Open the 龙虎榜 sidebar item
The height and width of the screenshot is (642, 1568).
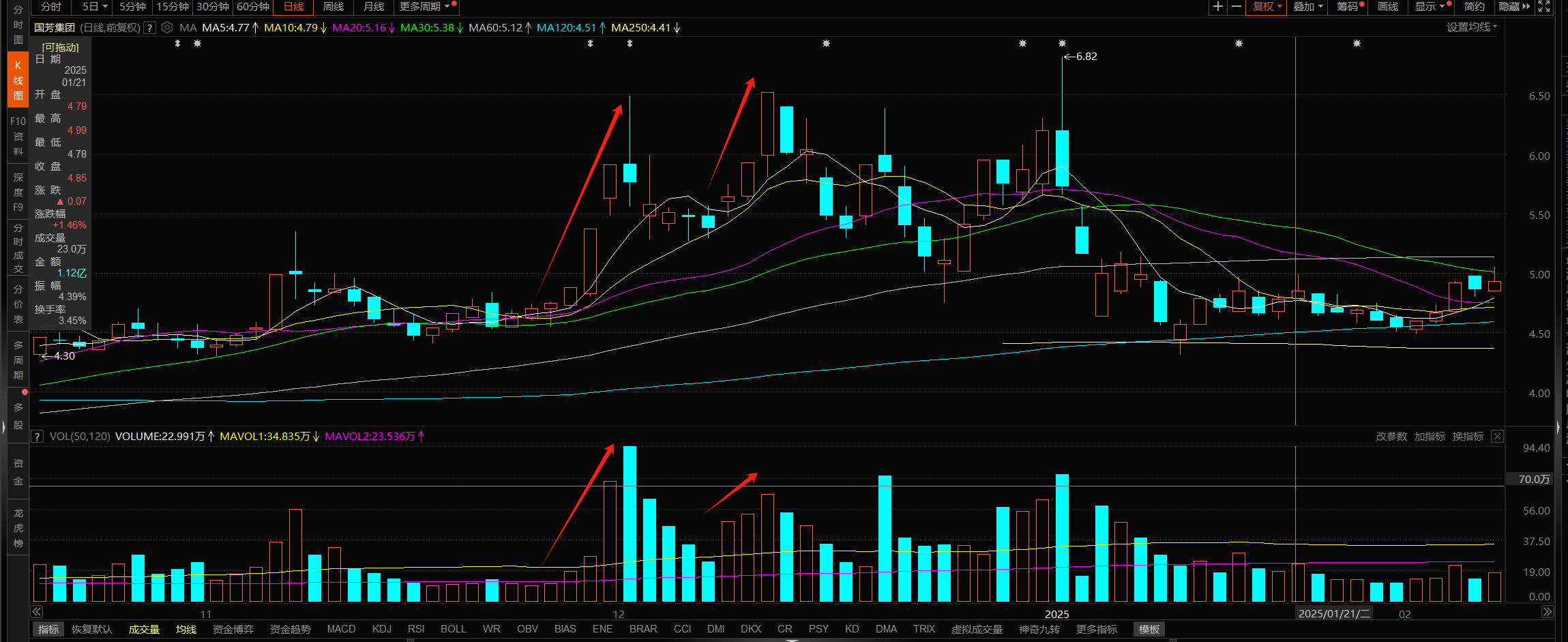coord(18,528)
